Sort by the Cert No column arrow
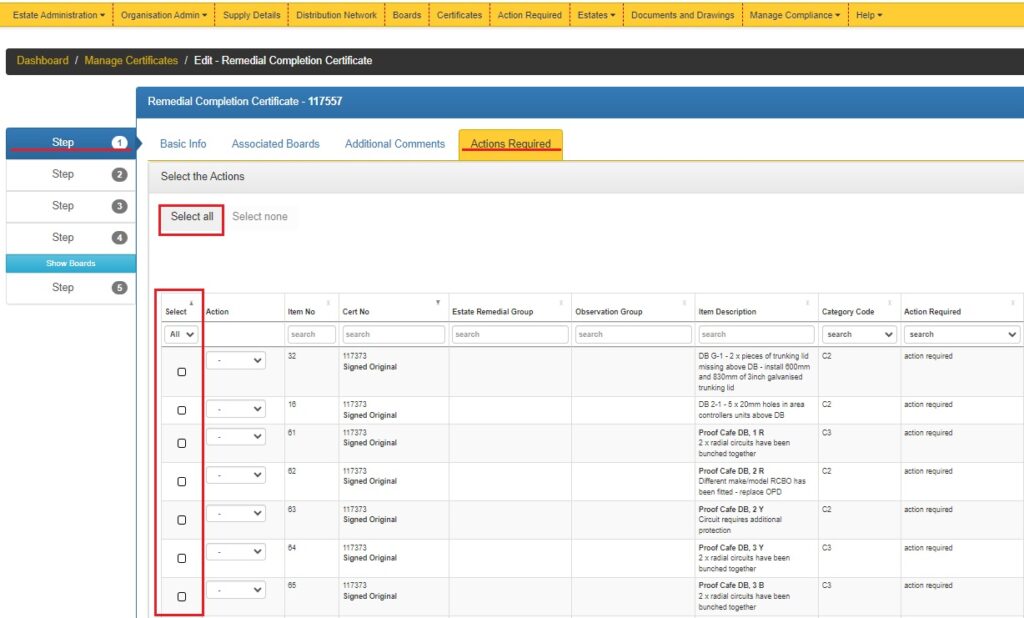Image resolution: width=1024 pixels, height=618 pixels. point(437,303)
